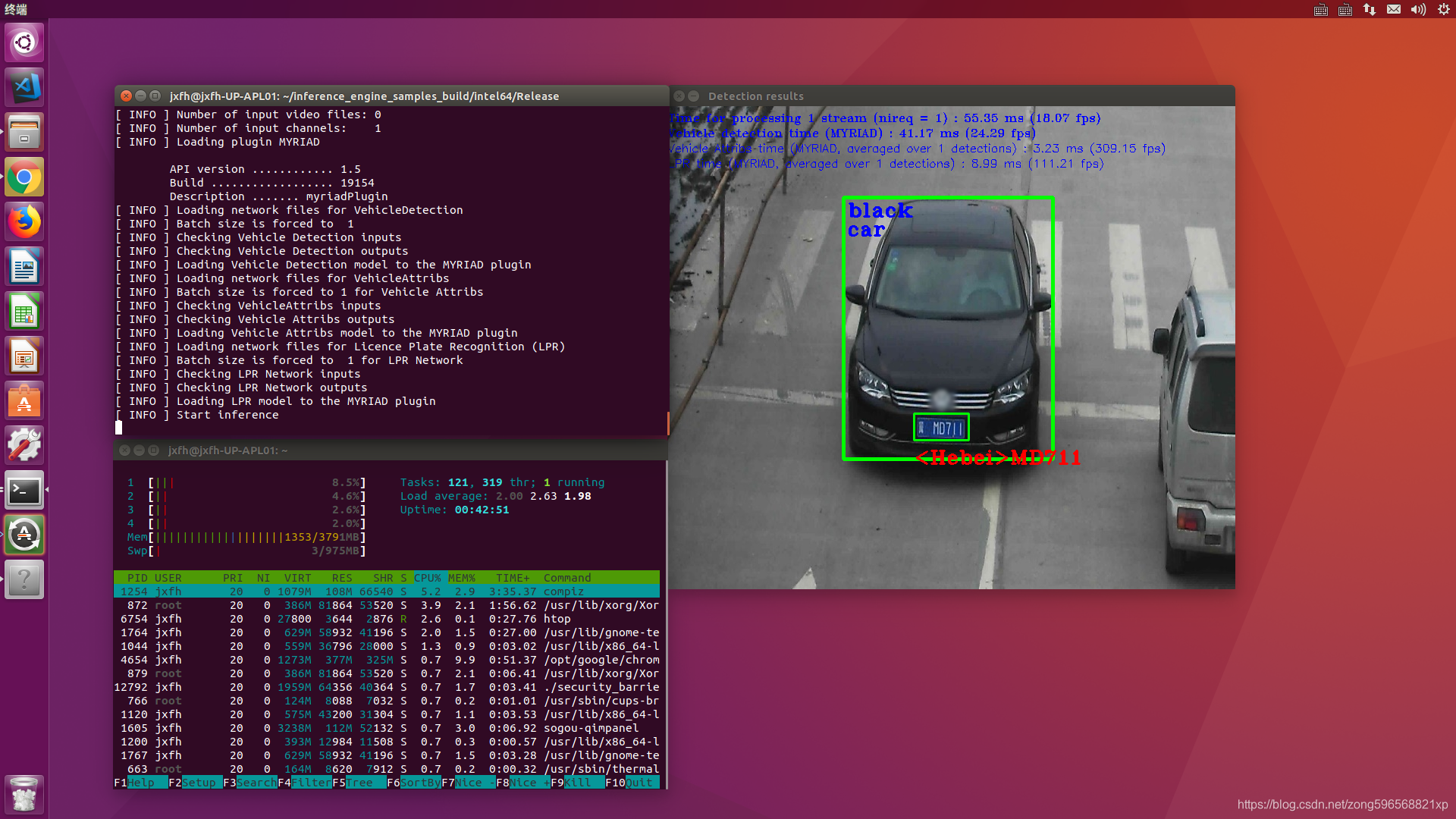The image size is (1456, 819).
Task: Open the Trash icon in launcher
Action: (24, 794)
